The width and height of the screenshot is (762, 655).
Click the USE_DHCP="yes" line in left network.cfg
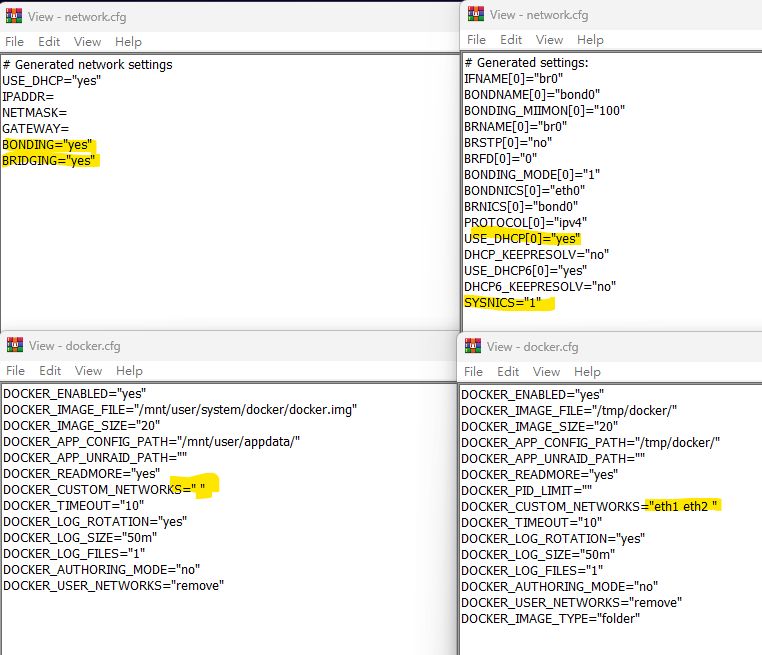click(52, 81)
